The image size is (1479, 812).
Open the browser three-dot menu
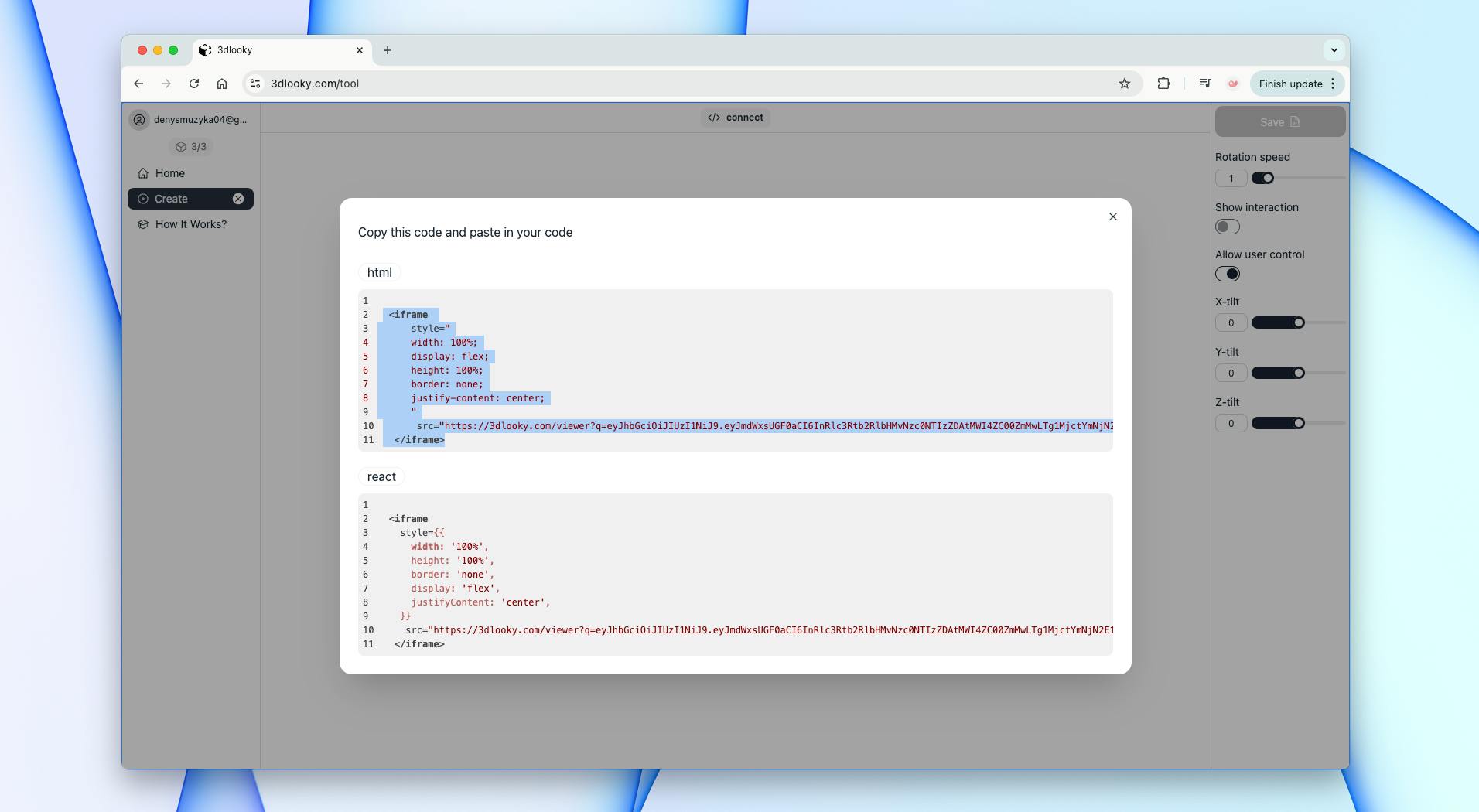pyautogui.click(x=1333, y=84)
